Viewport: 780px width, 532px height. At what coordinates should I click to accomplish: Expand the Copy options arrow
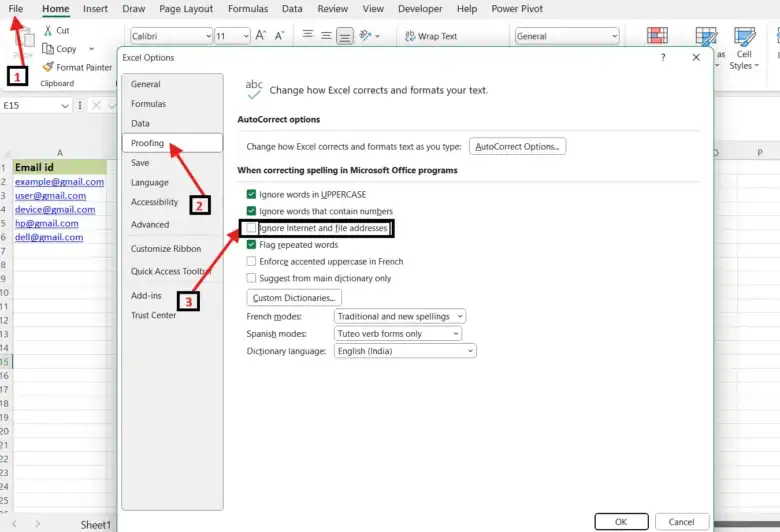coord(91,49)
